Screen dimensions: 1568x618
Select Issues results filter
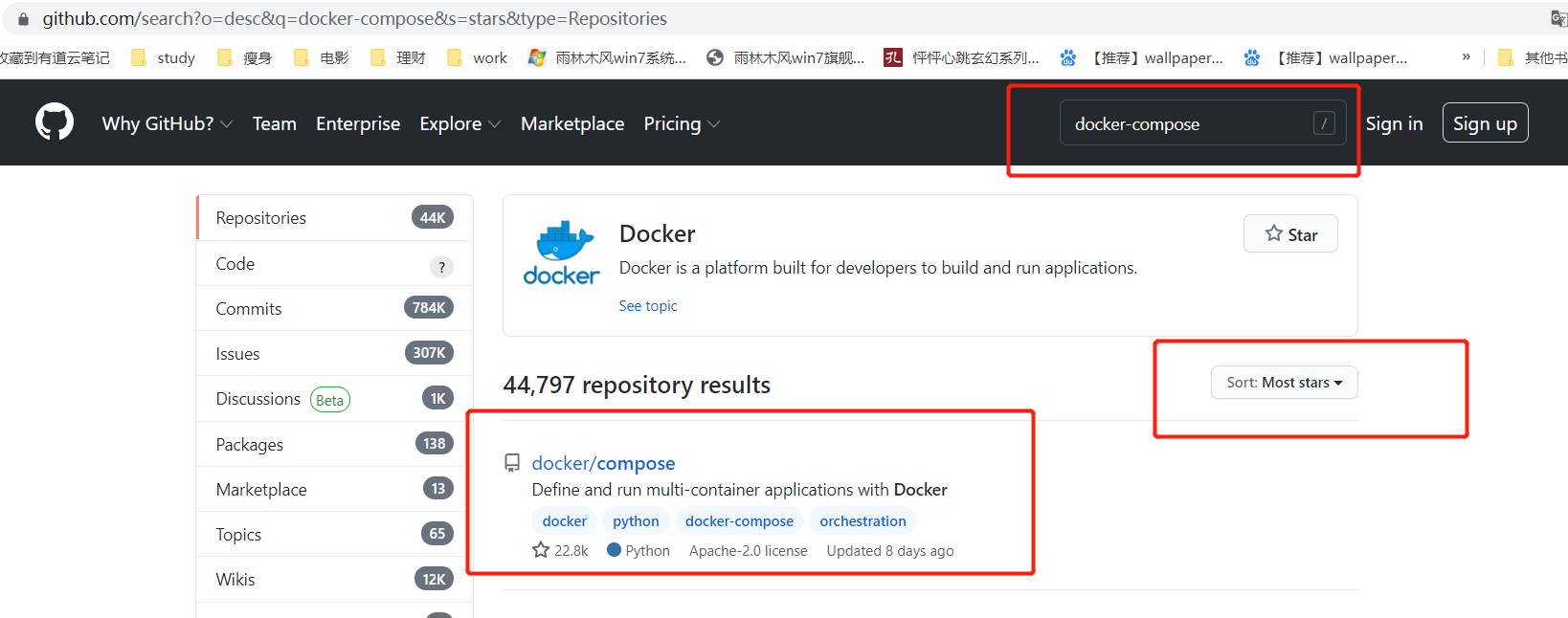click(335, 353)
